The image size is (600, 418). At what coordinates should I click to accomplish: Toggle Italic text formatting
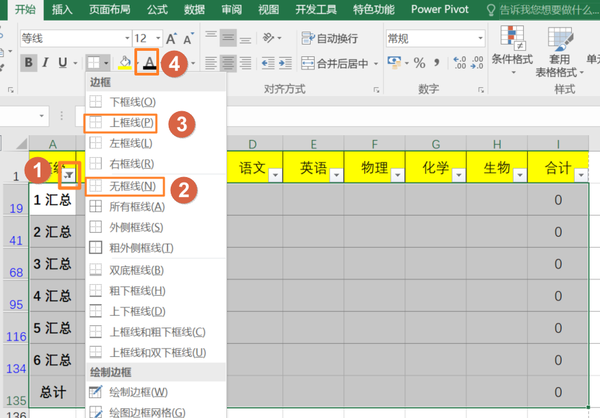point(46,63)
